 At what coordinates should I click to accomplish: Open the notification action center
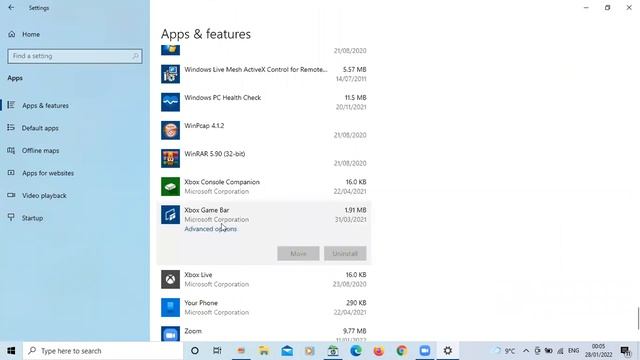click(x=625, y=351)
